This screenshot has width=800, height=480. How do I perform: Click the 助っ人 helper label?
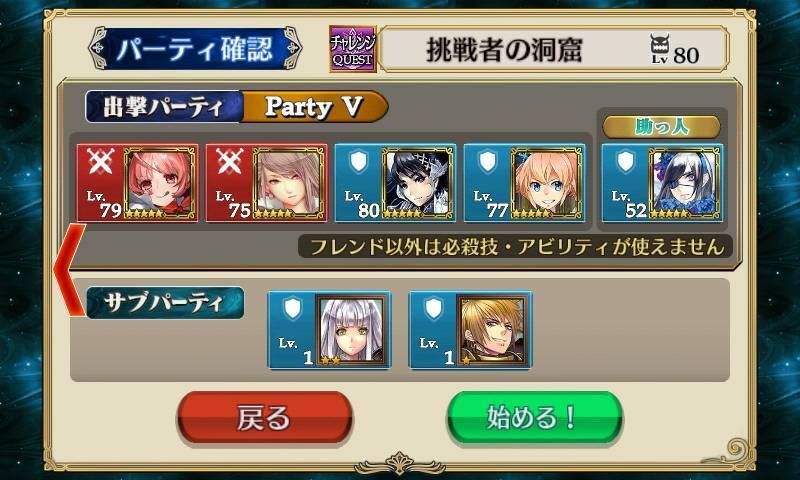(662, 127)
